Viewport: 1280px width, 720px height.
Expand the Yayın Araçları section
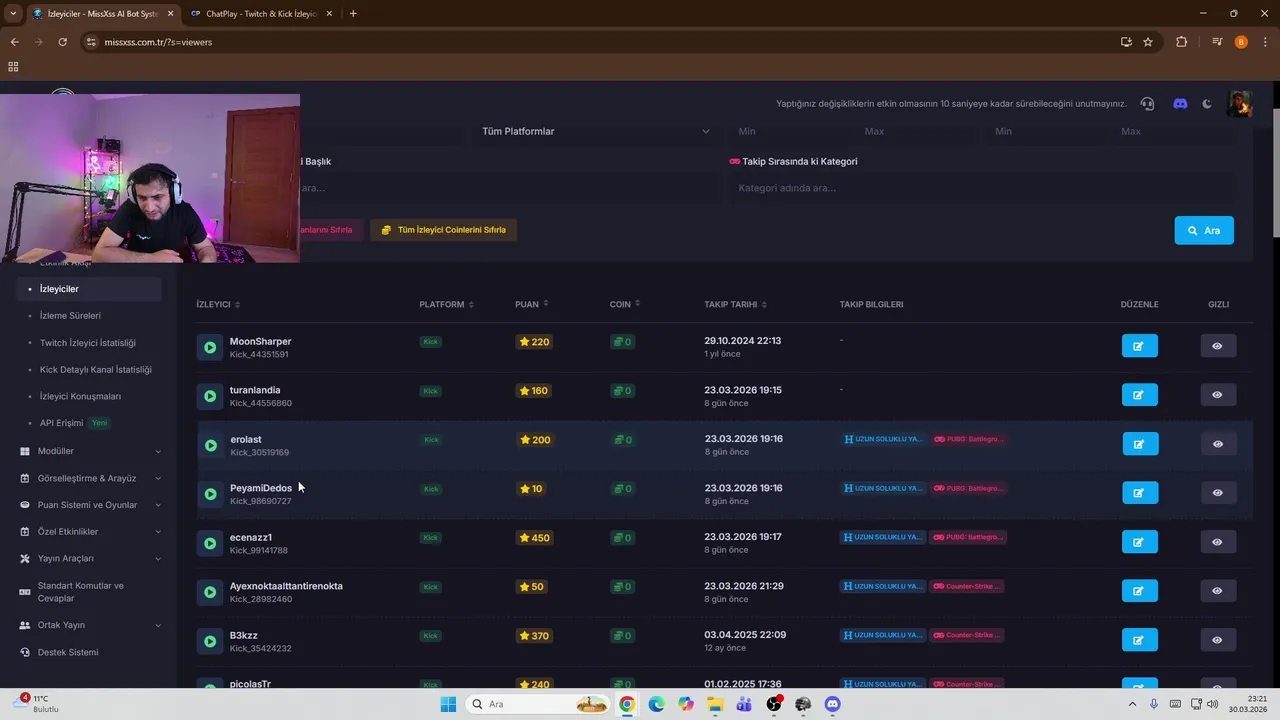(90, 559)
